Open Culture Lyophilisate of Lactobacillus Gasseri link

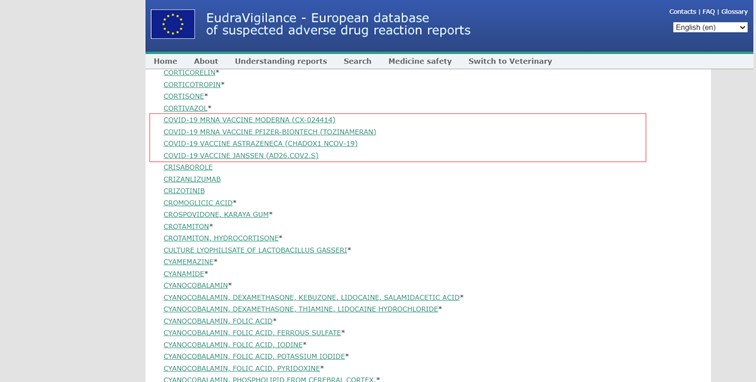[x=255, y=250]
